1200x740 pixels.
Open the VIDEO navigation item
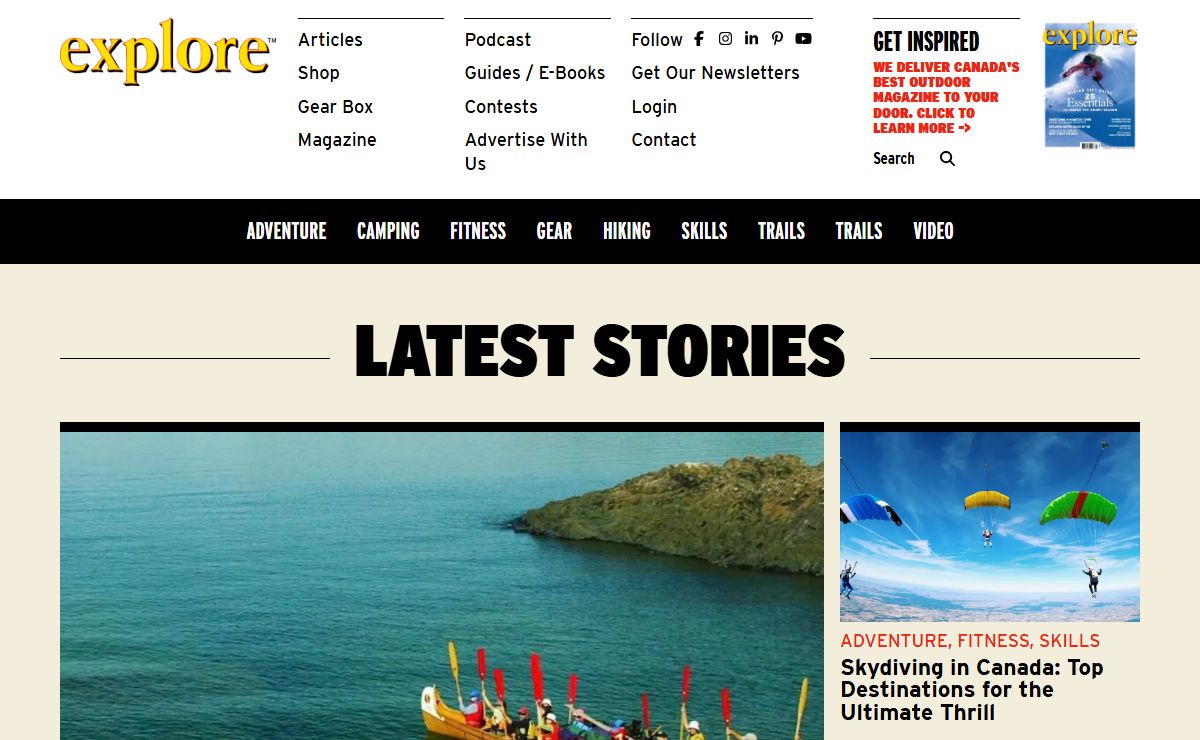pos(933,231)
